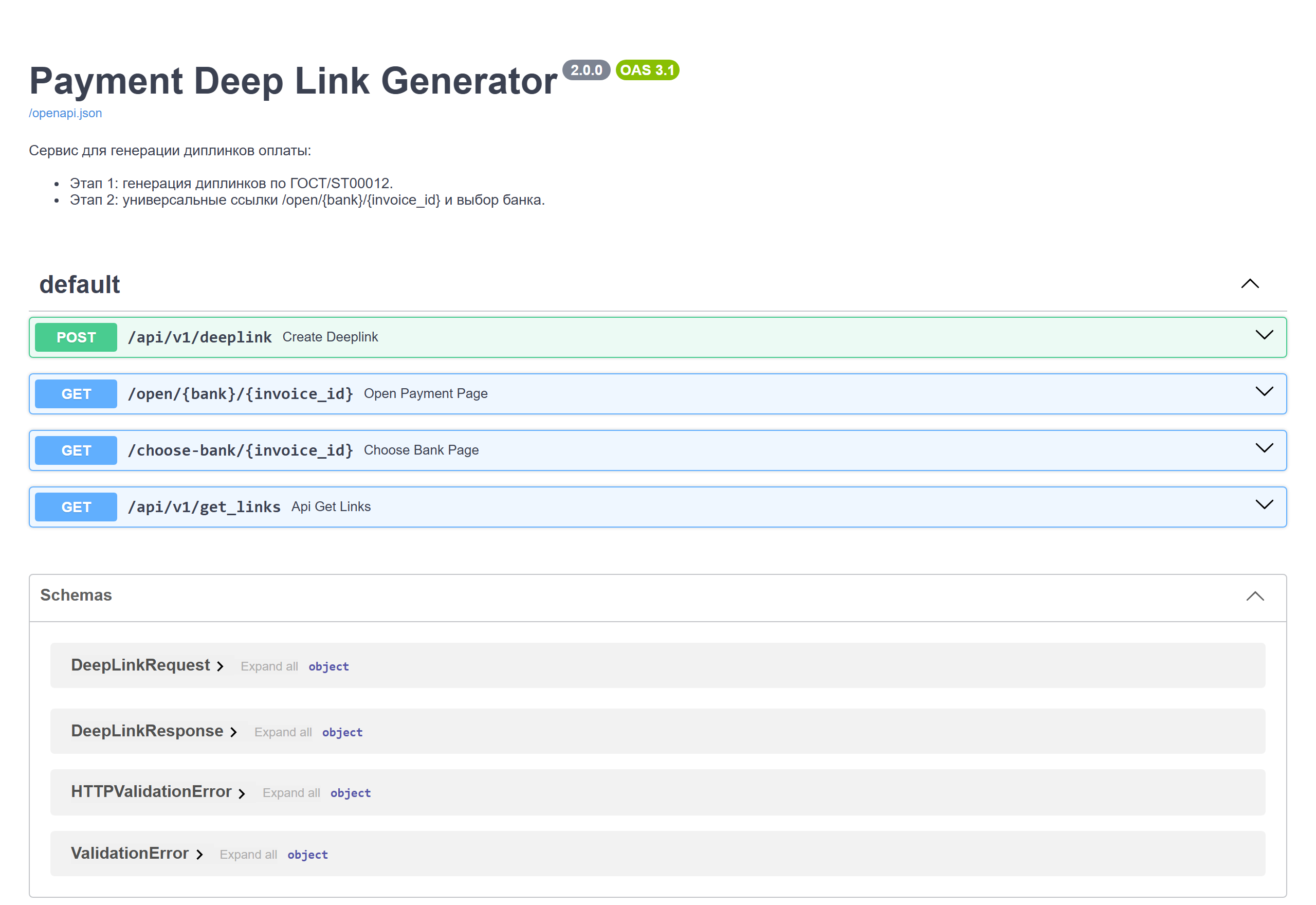Viewport: 1316px width, 905px height.
Task: Click the Api Get Links summary text
Action: [x=331, y=507]
